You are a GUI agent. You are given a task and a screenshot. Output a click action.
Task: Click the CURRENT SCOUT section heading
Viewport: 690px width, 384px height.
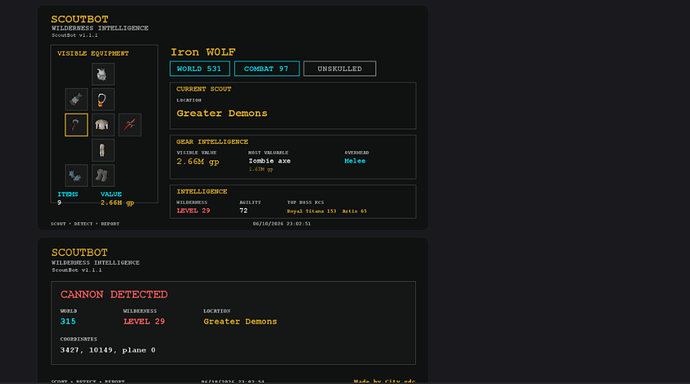point(204,89)
